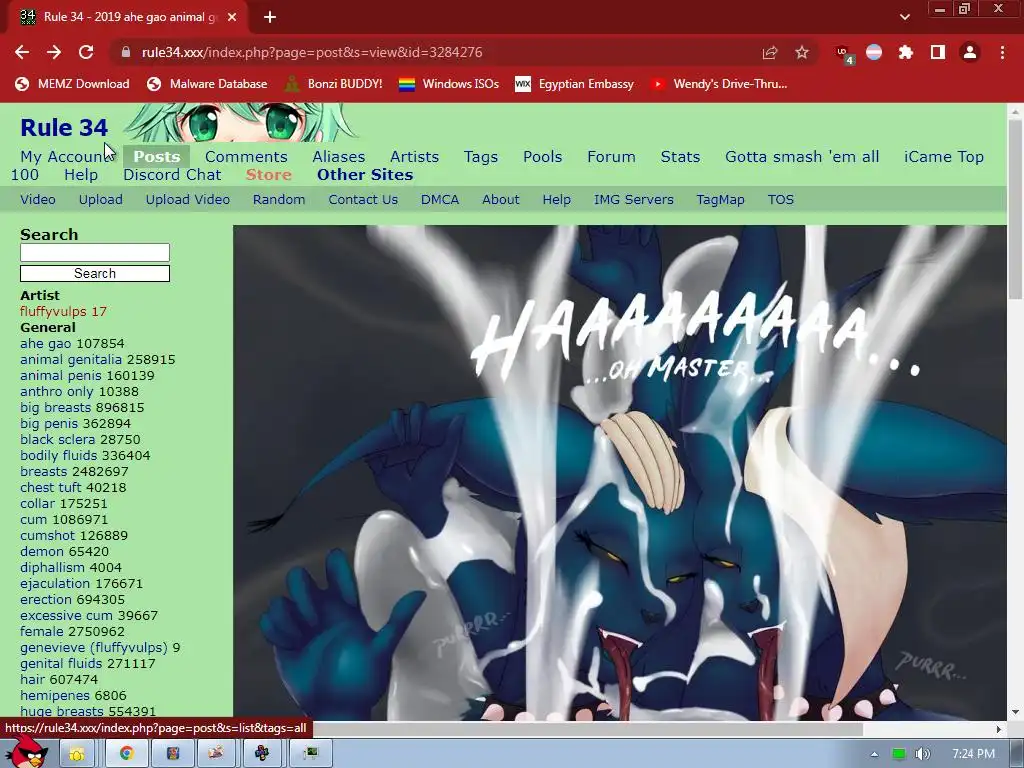Open the Pools page

point(542,157)
